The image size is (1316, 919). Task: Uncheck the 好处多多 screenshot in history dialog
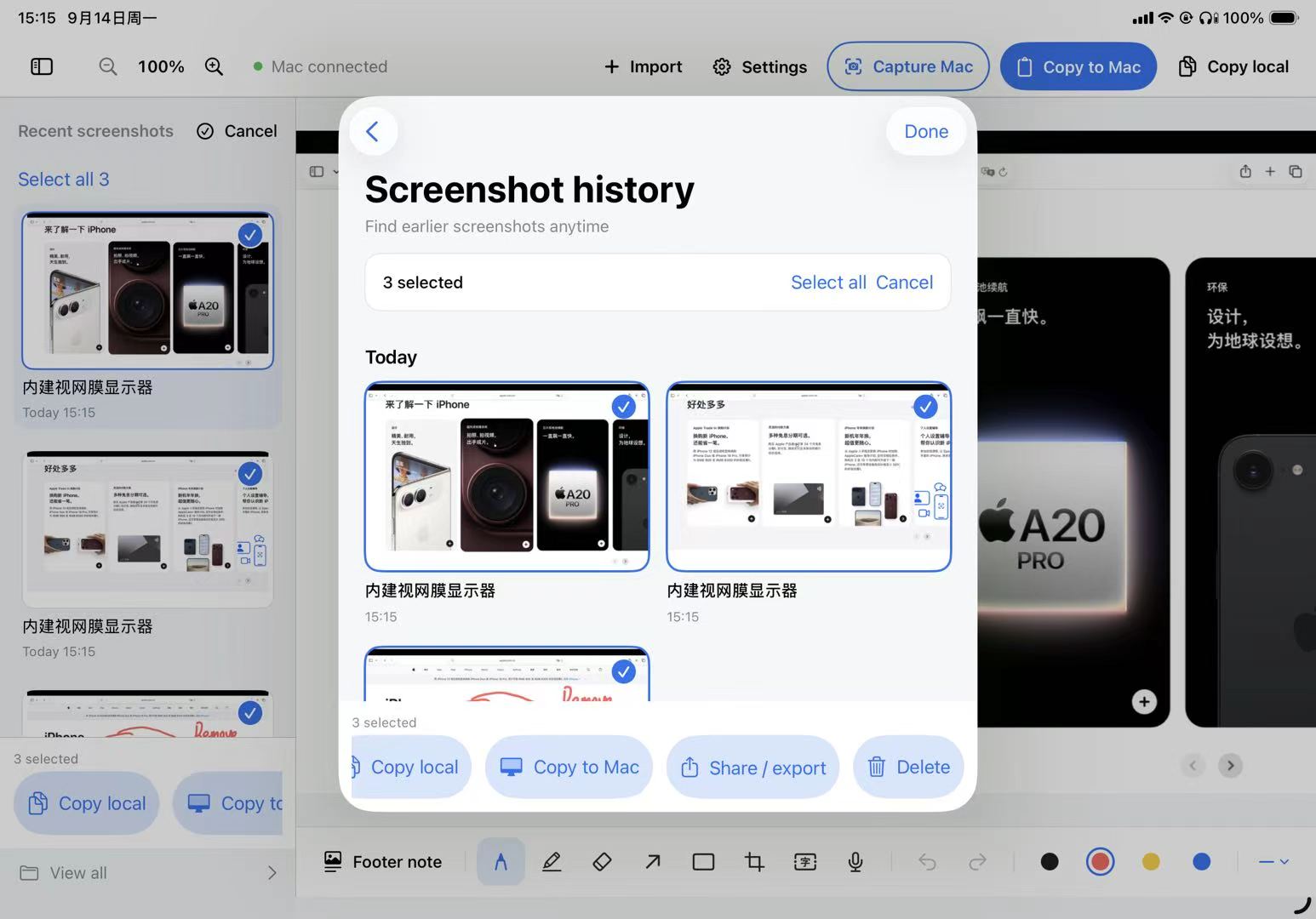coord(925,407)
